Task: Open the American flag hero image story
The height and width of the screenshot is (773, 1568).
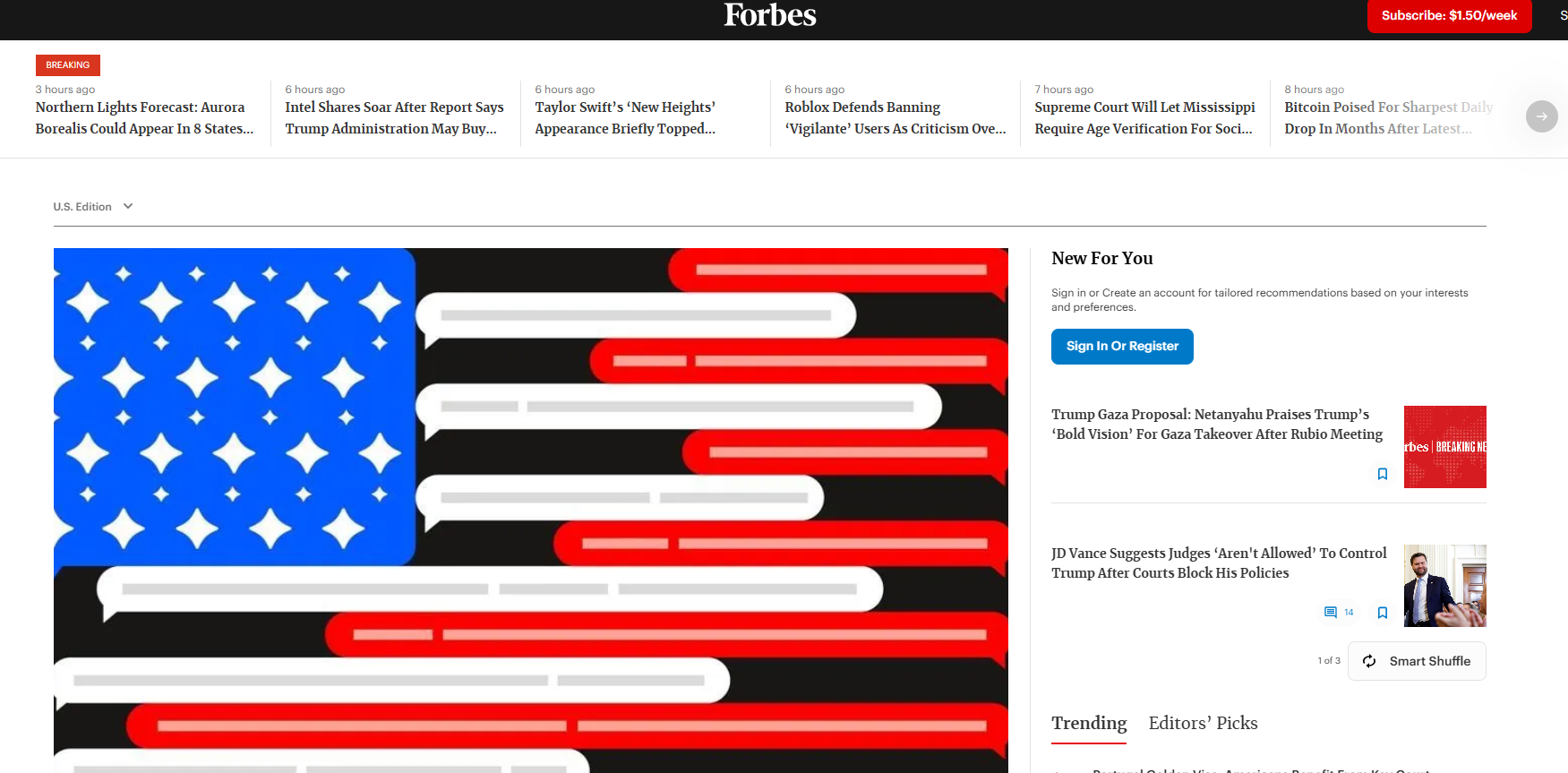Action: coord(531,511)
